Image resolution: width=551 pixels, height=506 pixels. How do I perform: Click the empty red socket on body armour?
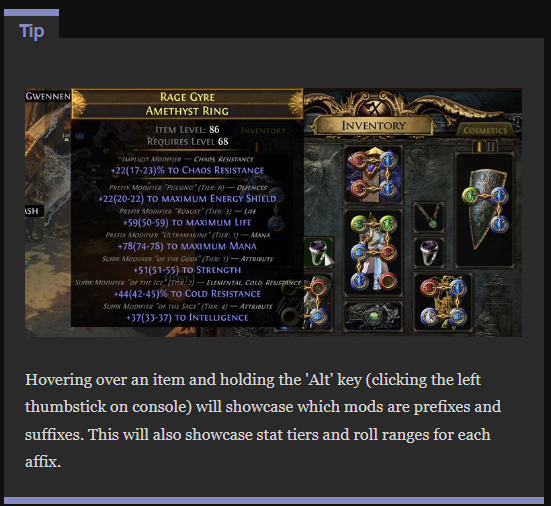tap(387, 281)
